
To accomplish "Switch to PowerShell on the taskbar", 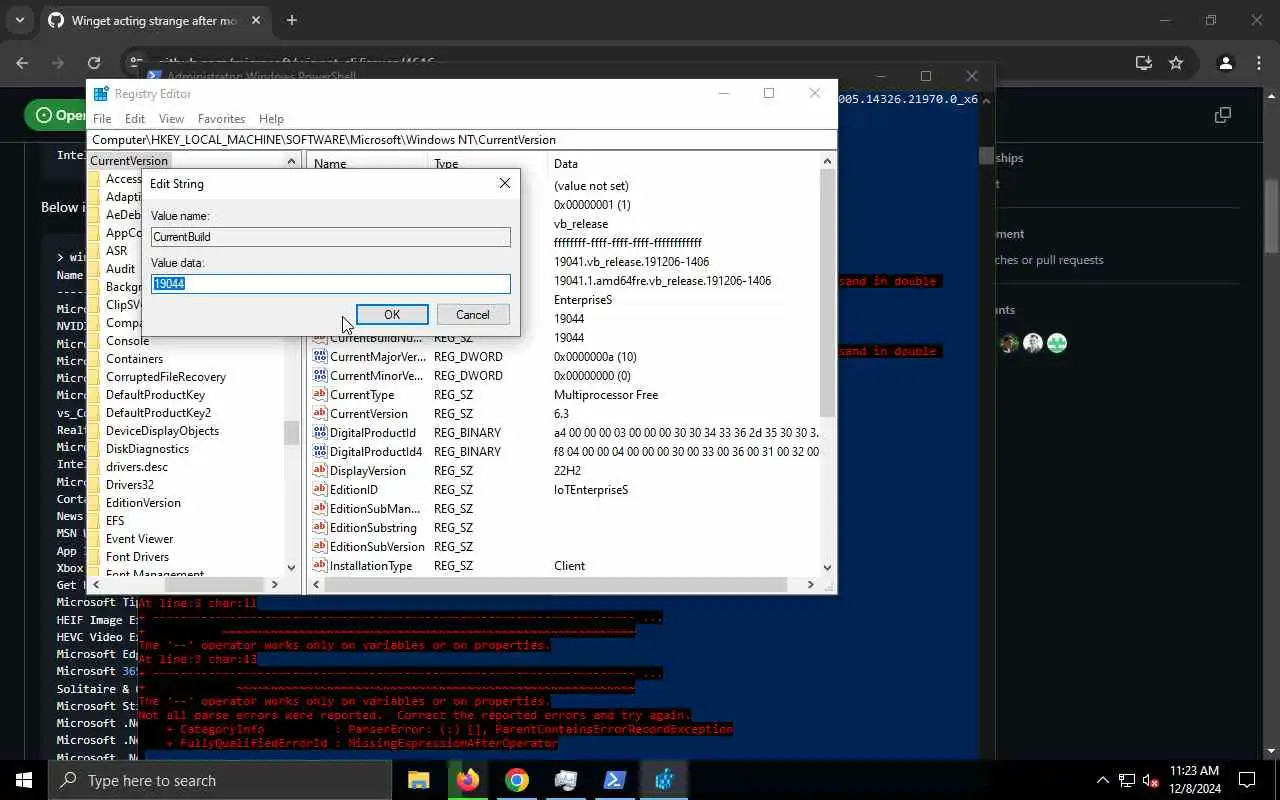I will click(x=615, y=780).
